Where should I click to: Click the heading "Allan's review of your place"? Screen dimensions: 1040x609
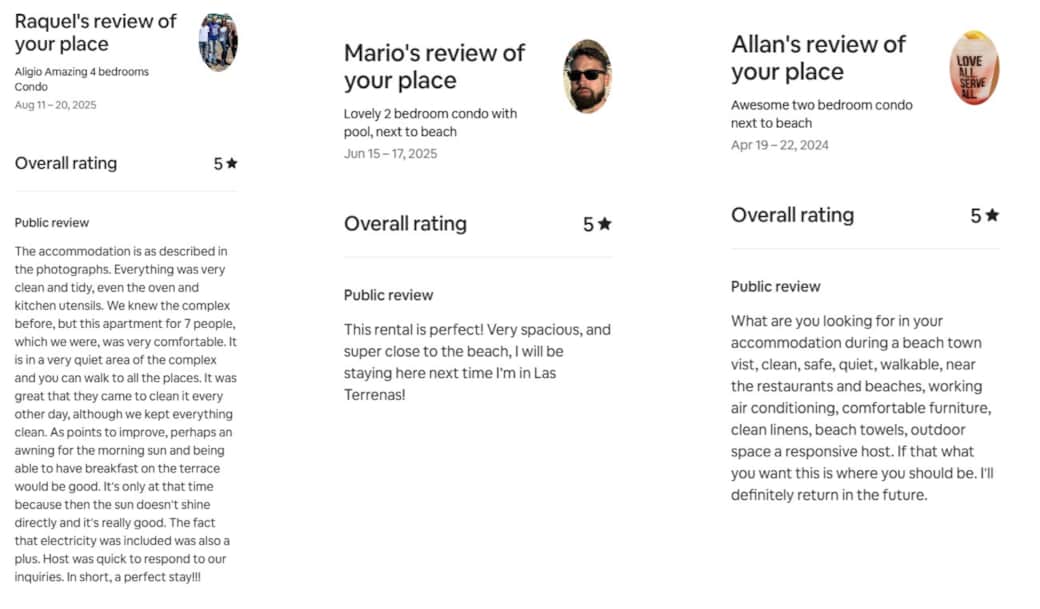(x=818, y=57)
